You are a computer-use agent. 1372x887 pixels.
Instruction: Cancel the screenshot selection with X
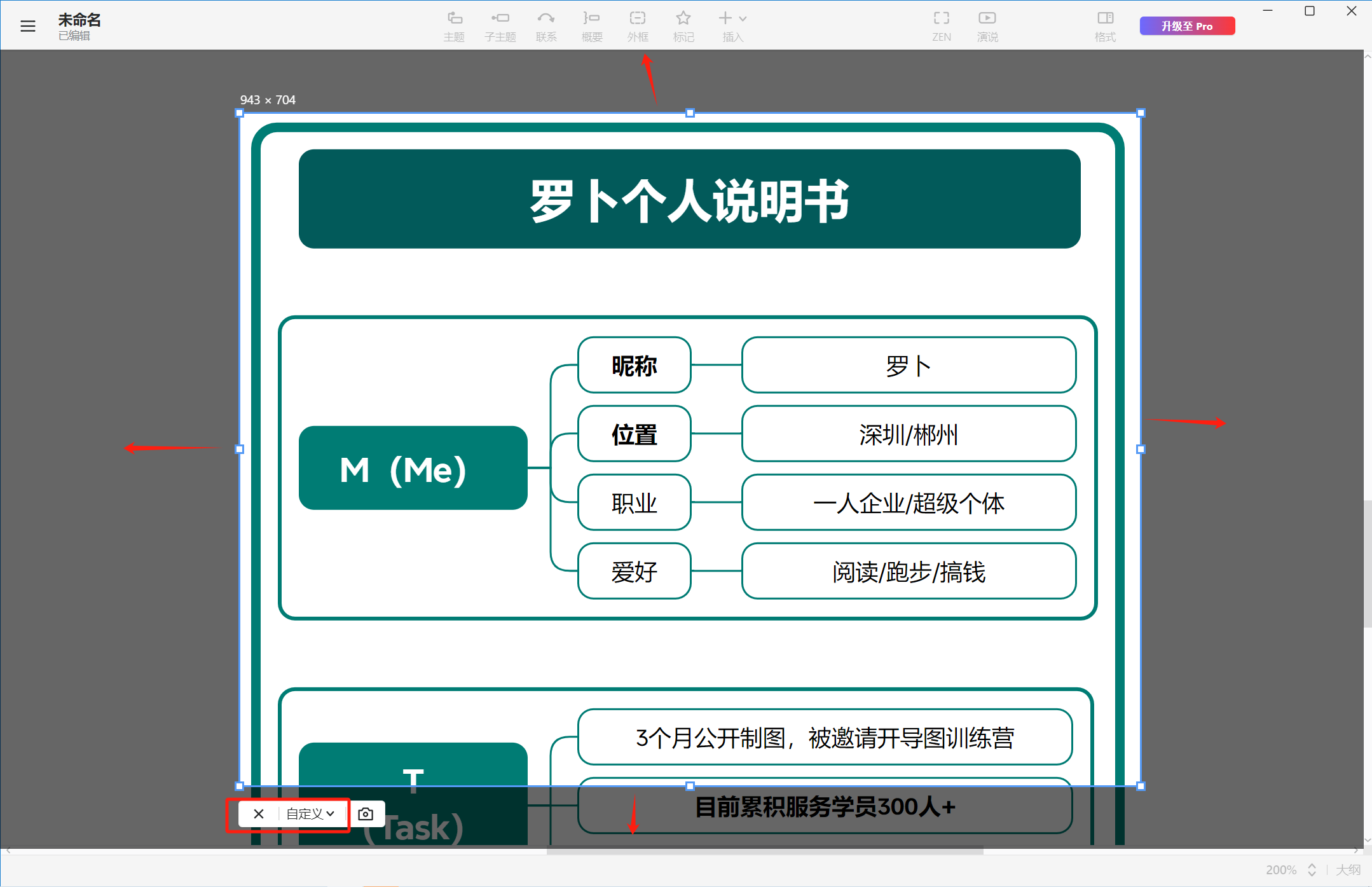pos(258,814)
